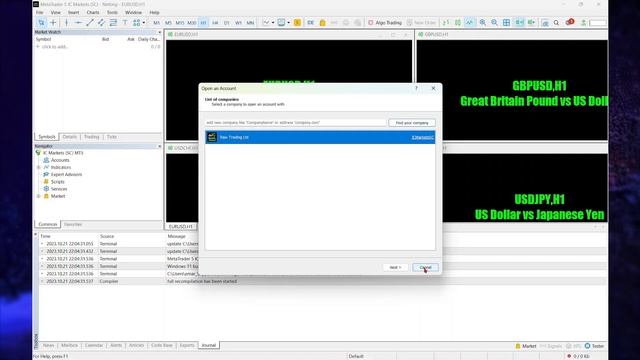Open the Journal tab in Toolbox
The width and height of the screenshot is (640, 360).
coord(209,345)
